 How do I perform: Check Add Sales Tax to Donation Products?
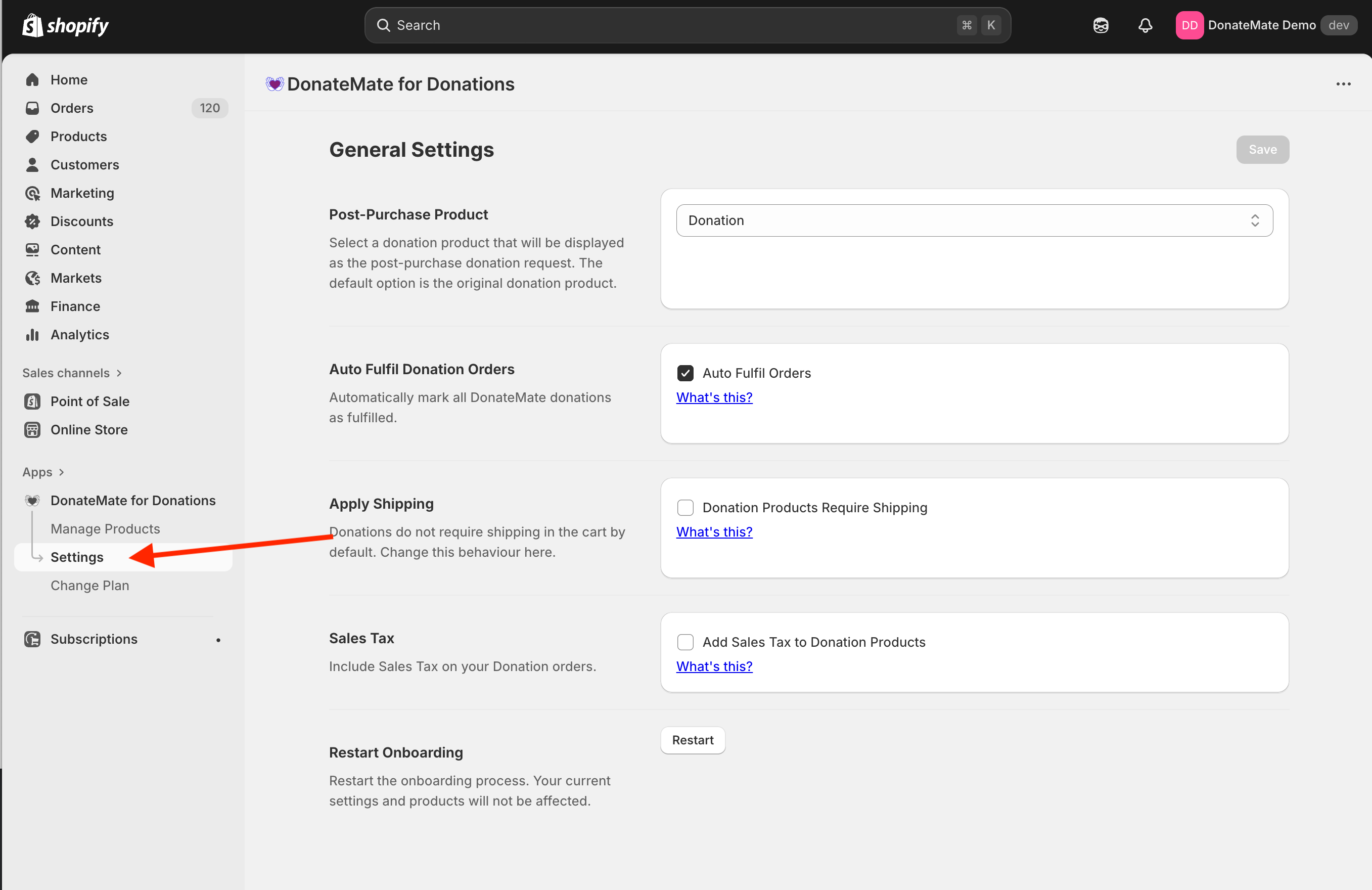pos(685,642)
